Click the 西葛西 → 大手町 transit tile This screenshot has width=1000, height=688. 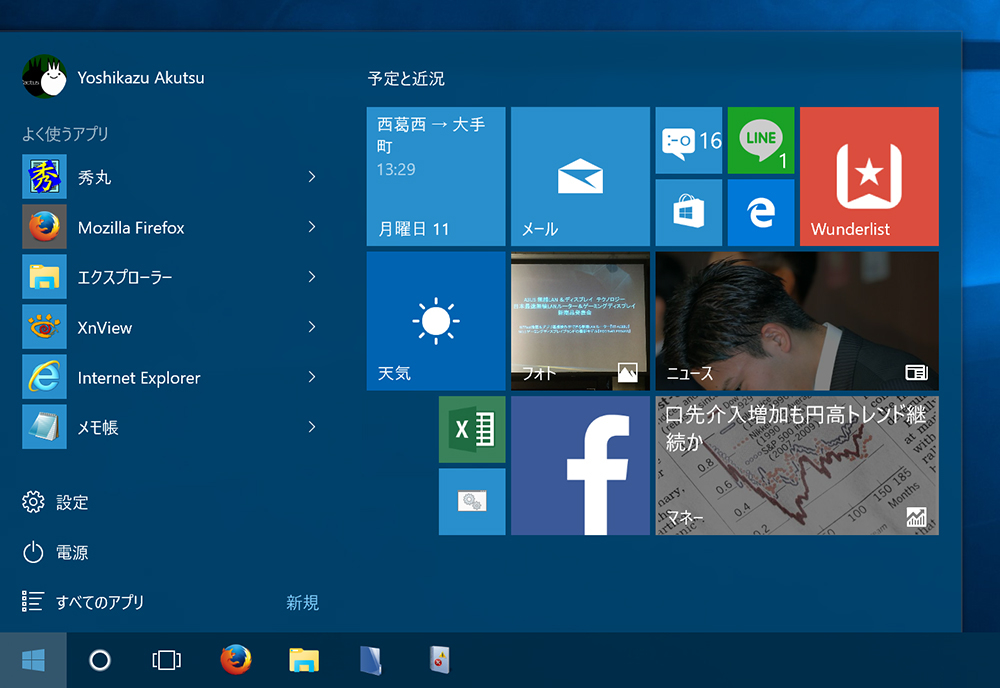436,175
